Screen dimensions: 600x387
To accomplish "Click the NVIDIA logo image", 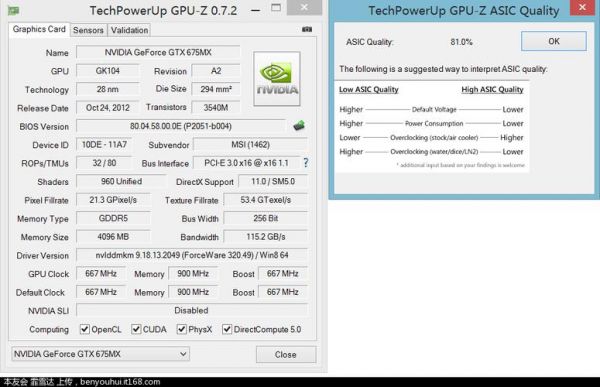I will point(277,78).
